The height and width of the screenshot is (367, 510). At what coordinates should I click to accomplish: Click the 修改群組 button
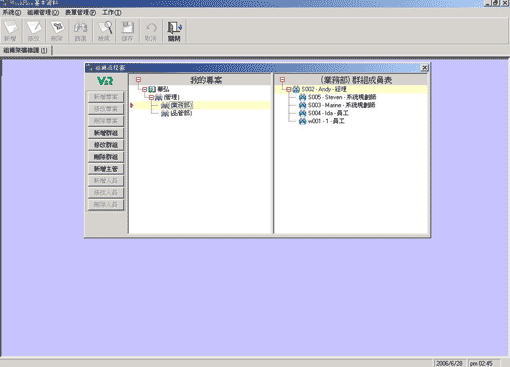click(106, 145)
